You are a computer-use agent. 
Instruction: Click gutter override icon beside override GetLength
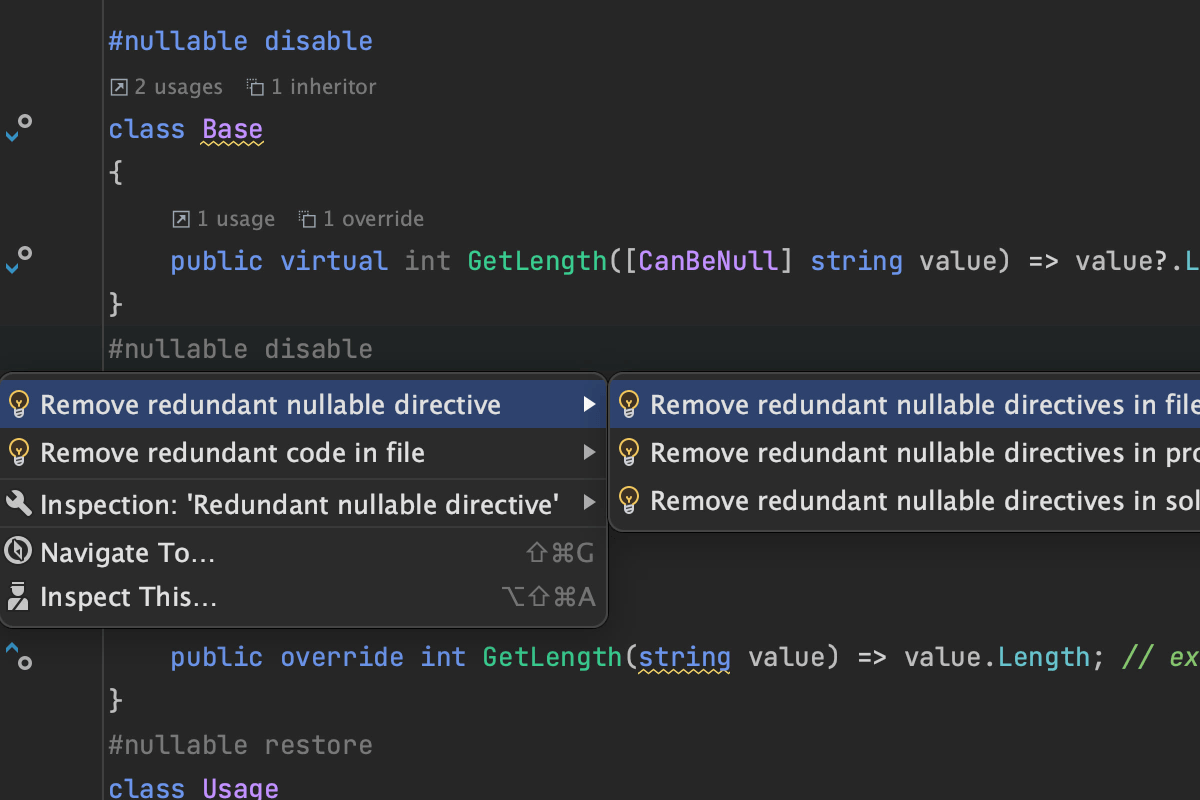tap(18, 656)
